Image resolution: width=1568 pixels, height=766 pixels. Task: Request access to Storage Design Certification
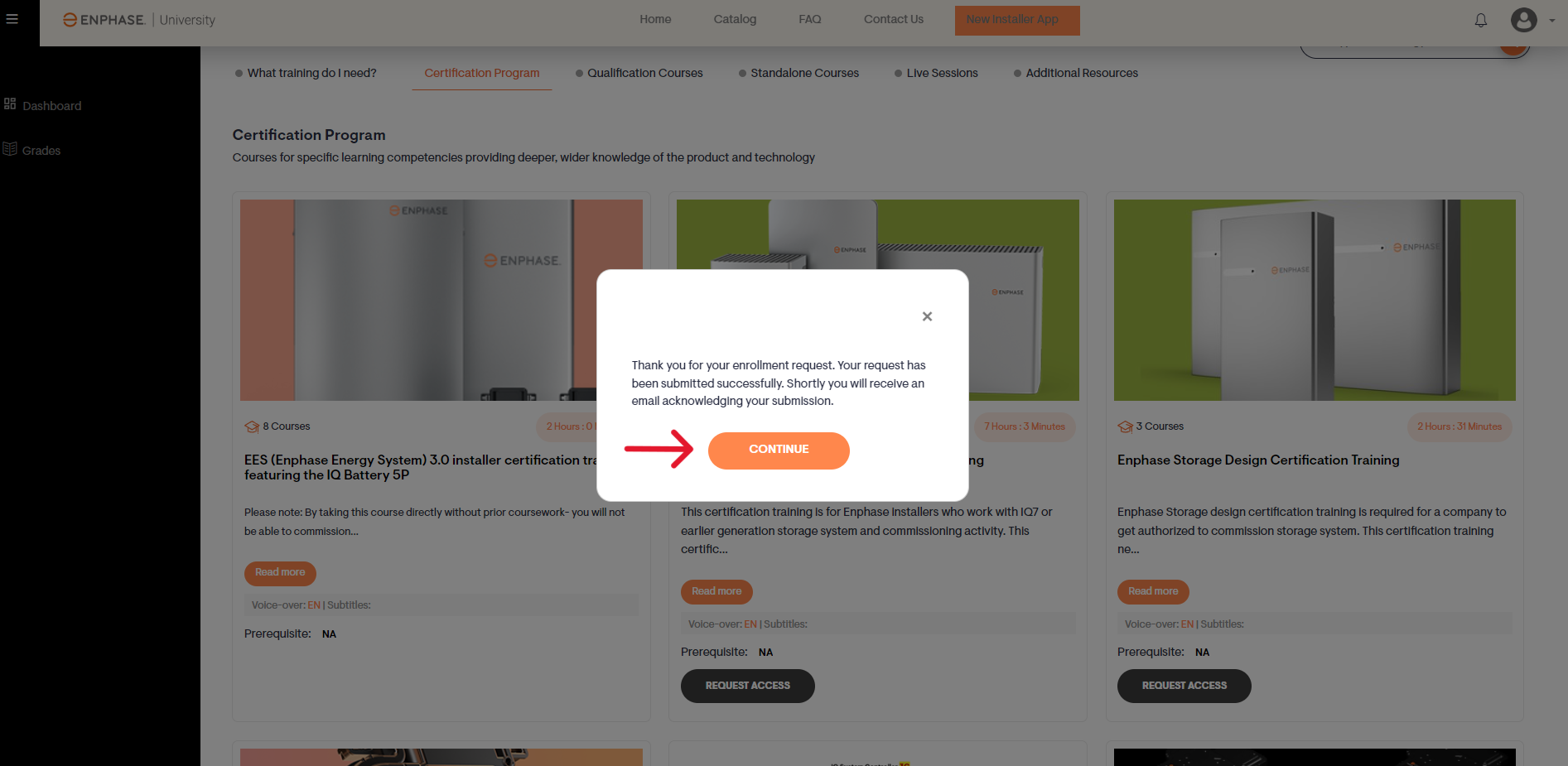click(1184, 686)
